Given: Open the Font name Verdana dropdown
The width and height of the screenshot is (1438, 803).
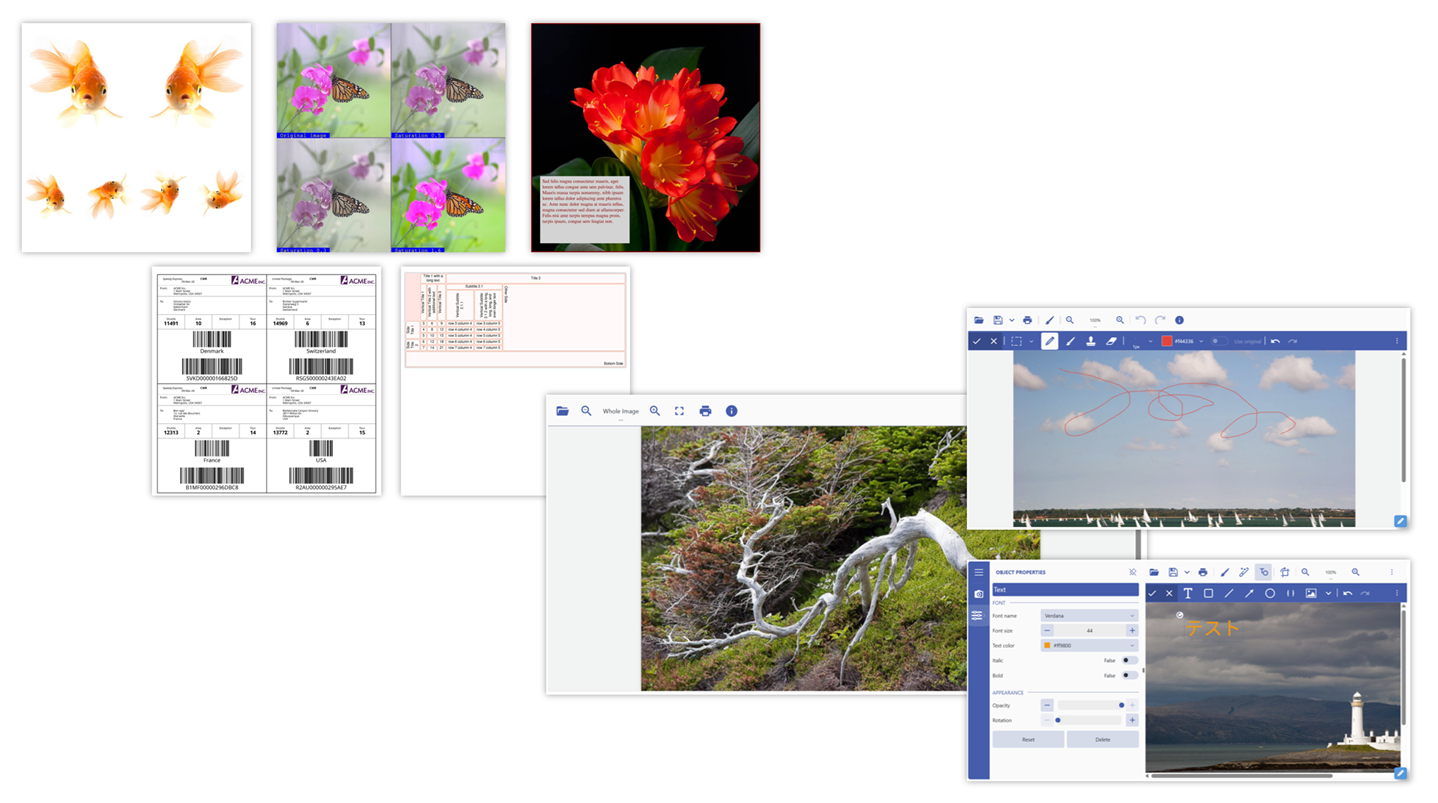Looking at the screenshot, I should (x=1090, y=616).
